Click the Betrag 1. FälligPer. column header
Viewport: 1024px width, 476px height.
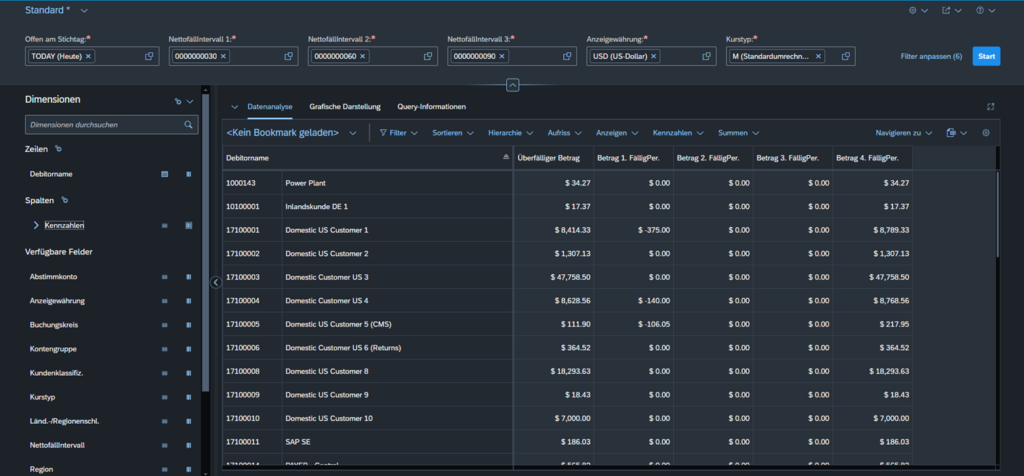pos(633,158)
